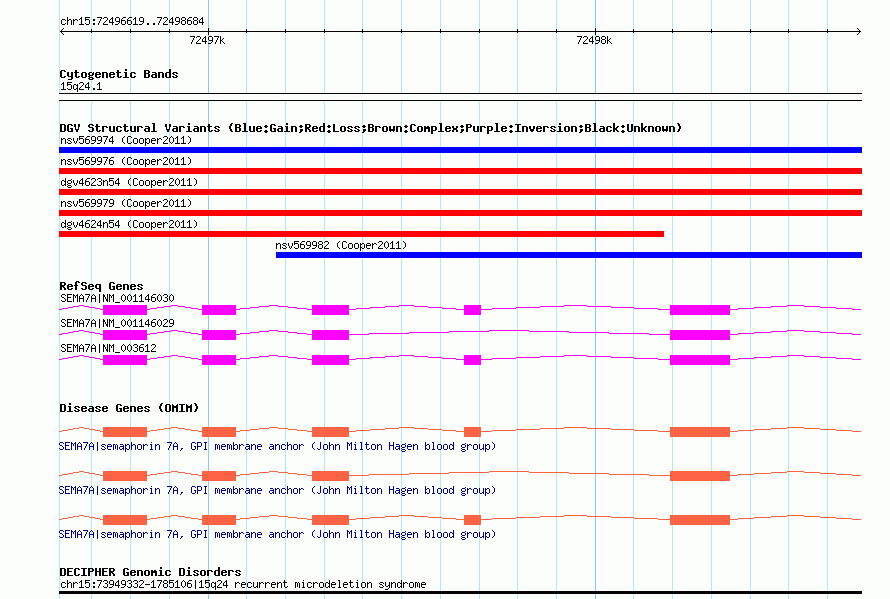This screenshot has width=890, height=599.
Task: Open the RefSeq Genes track title
Action: pos(101,286)
